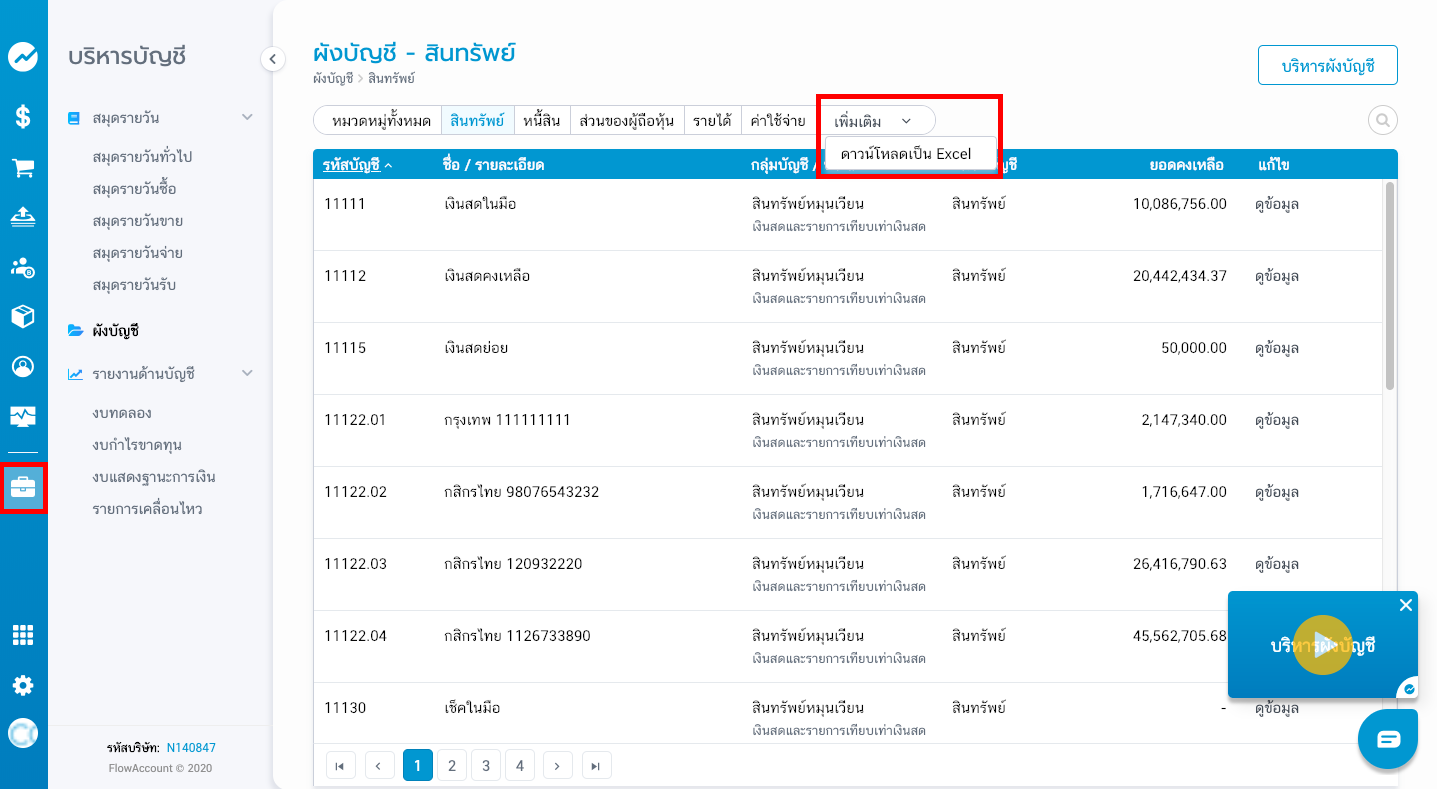
Task: Sort by รหัสบัญชี column header
Action: click(352, 165)
